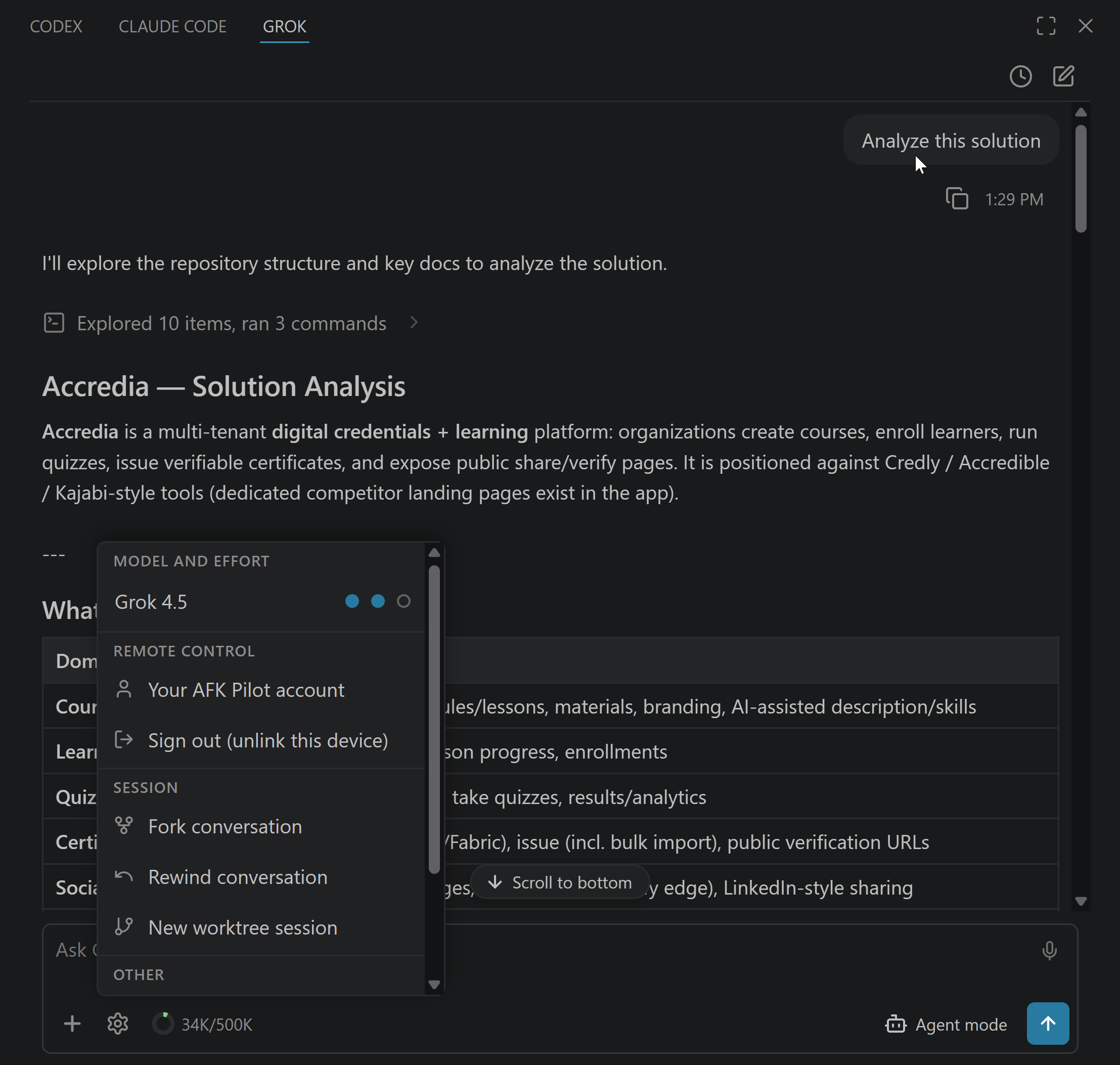Start a new chat with compose icon
Image resolution: width=1120 pixels, height=1065 pixels.
(x=1063, y=76)
